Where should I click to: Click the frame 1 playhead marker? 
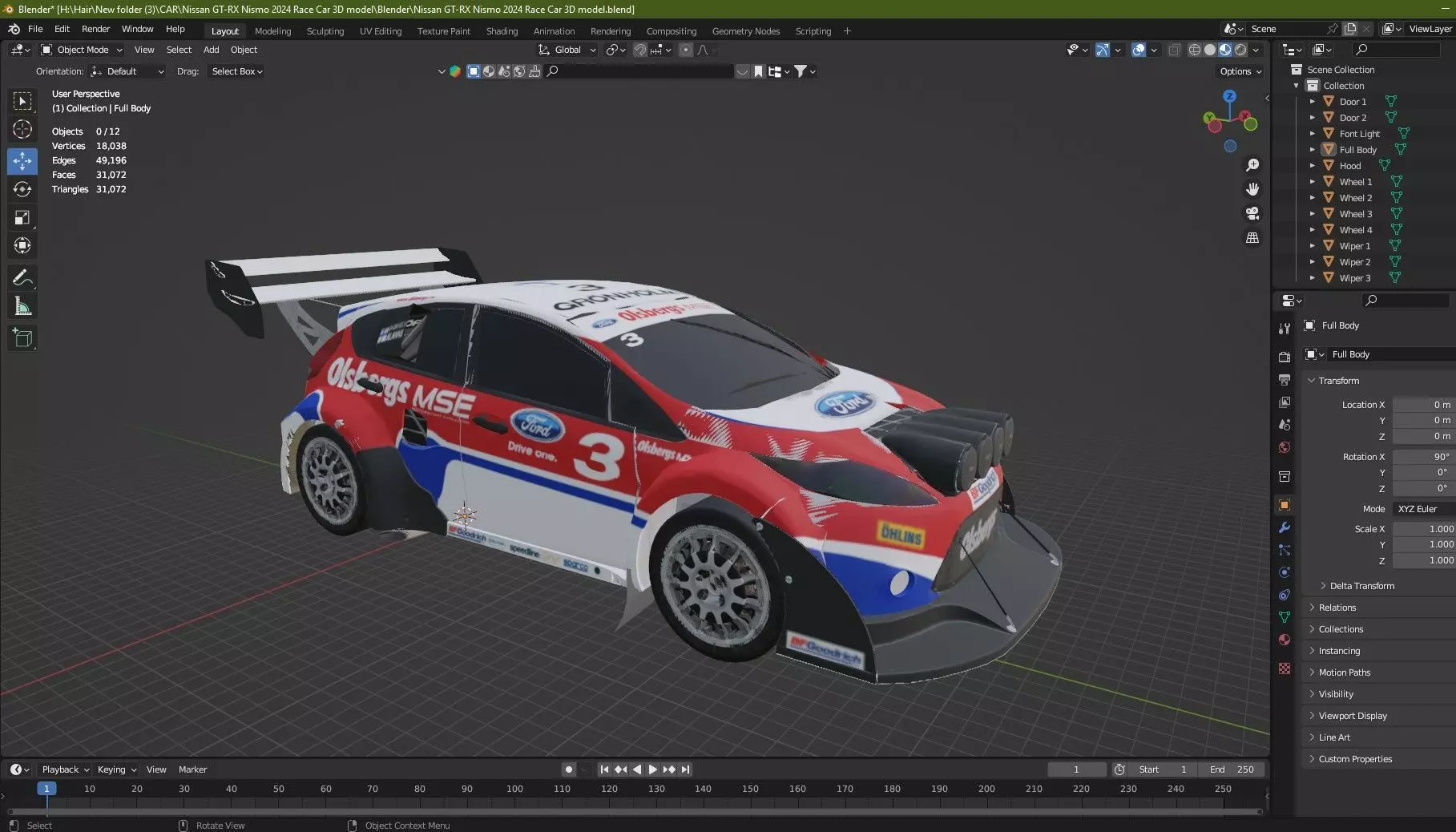[x=46, y=789]
